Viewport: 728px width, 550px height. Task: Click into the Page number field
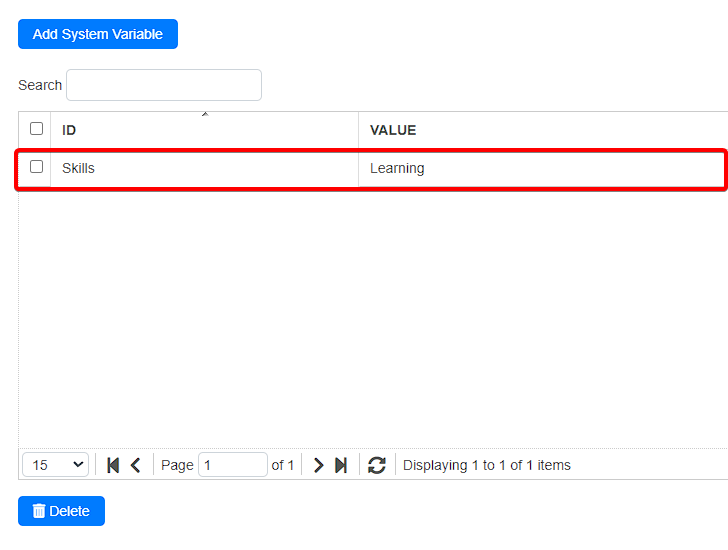point(232,465)
